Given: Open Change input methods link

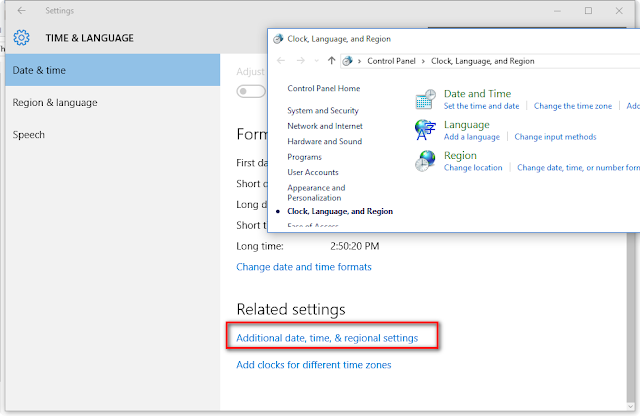Looking at the screenshot, I should [x=555, y=137].
